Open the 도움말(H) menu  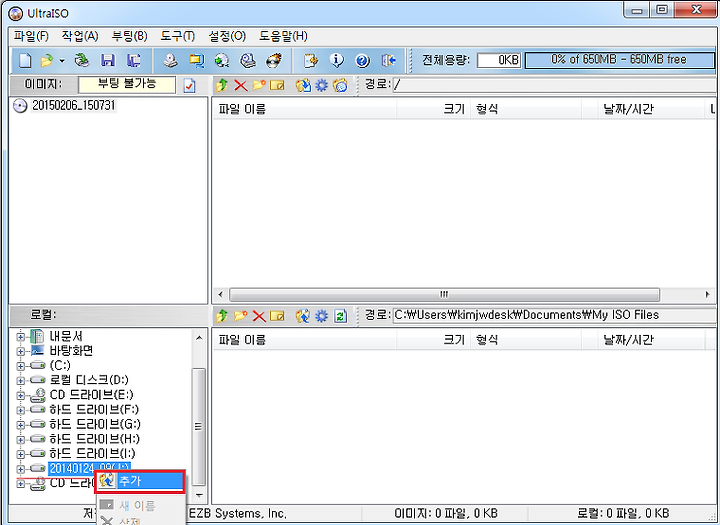point(283,36)
